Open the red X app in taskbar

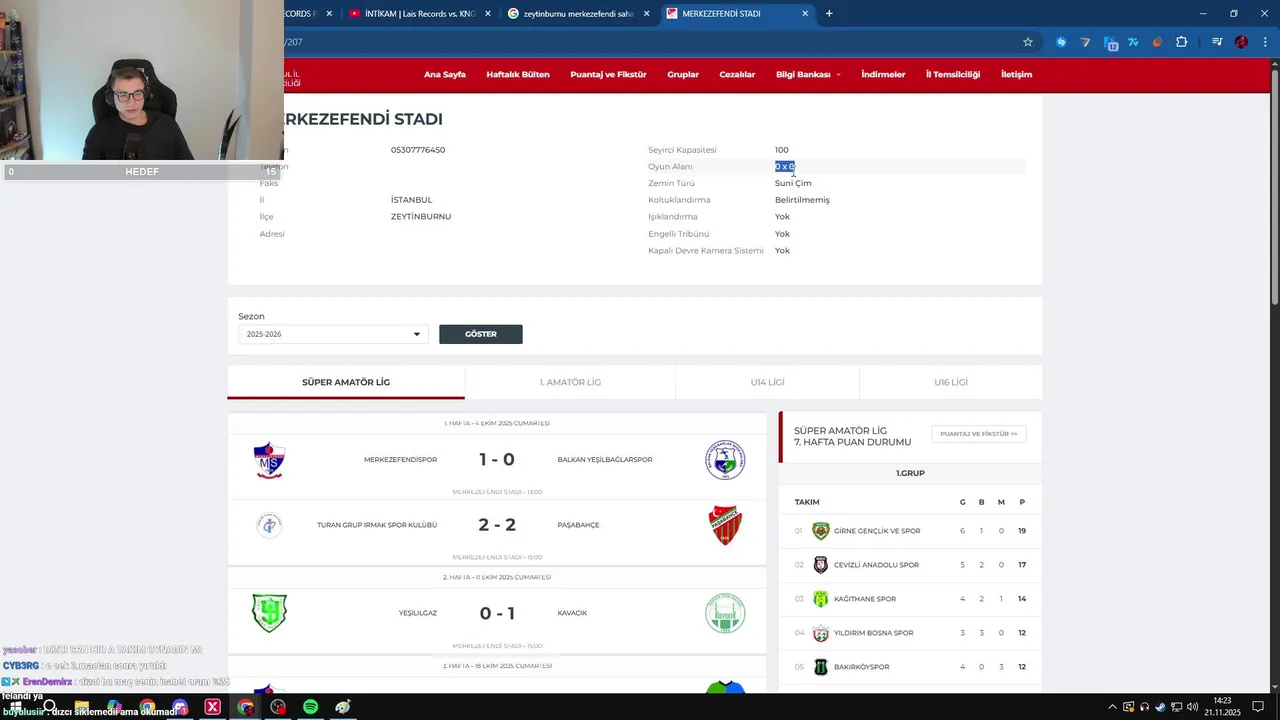pyautogui.click(x=212, y=707)
